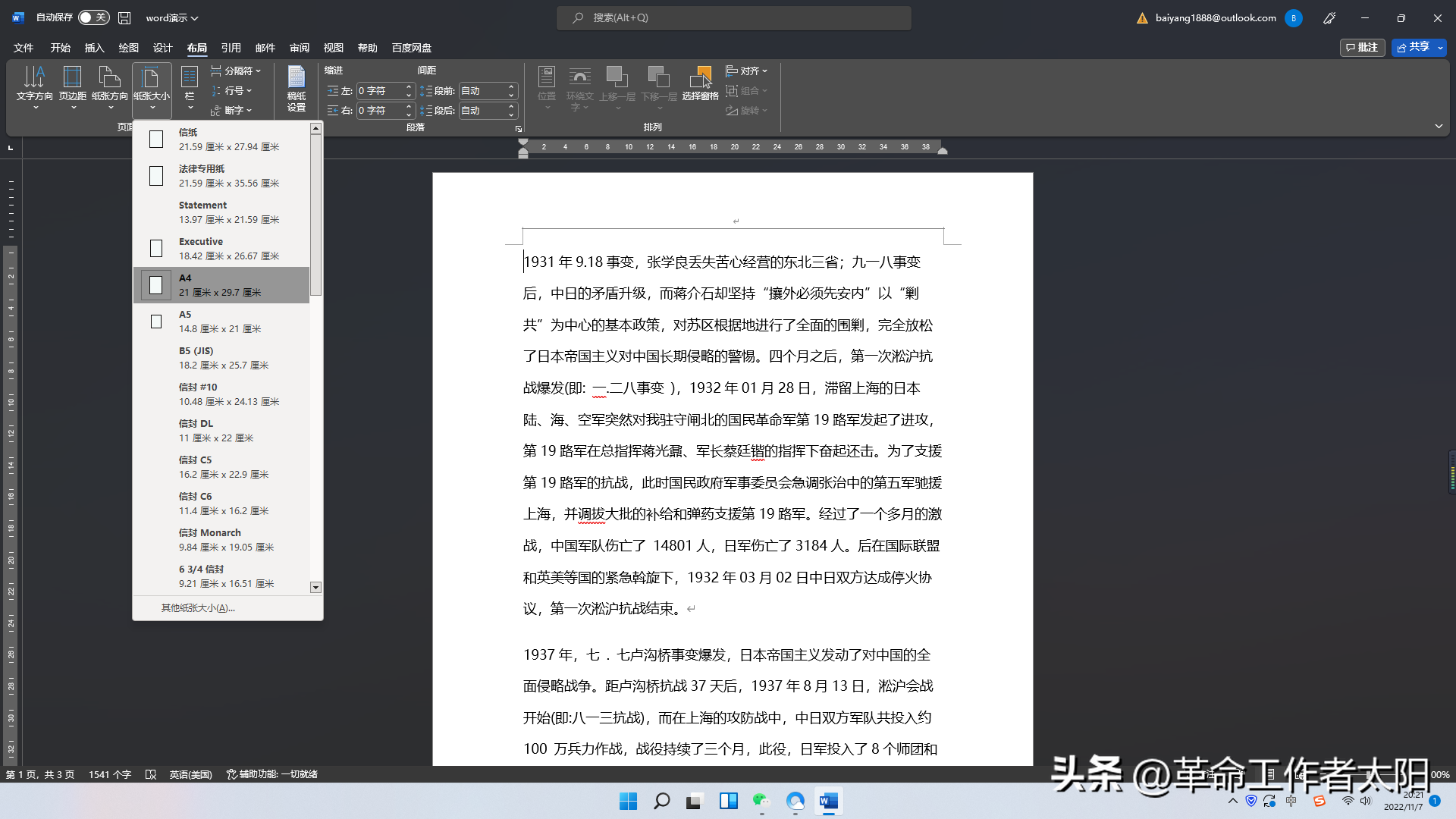Click the search box in title bar
Screen dimensions: 1456x819
tap(734, 17)
